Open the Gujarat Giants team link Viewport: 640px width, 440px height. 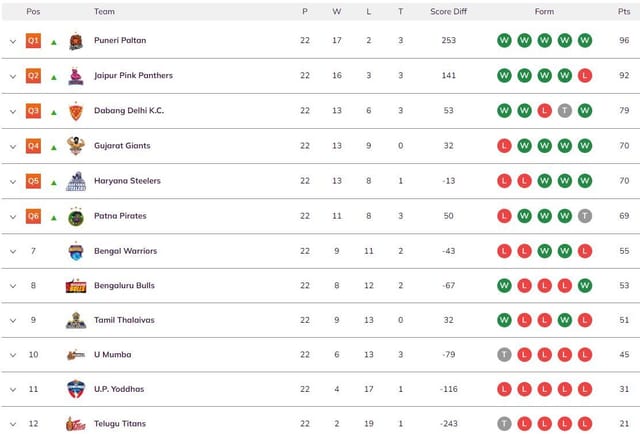coord(122,146)
